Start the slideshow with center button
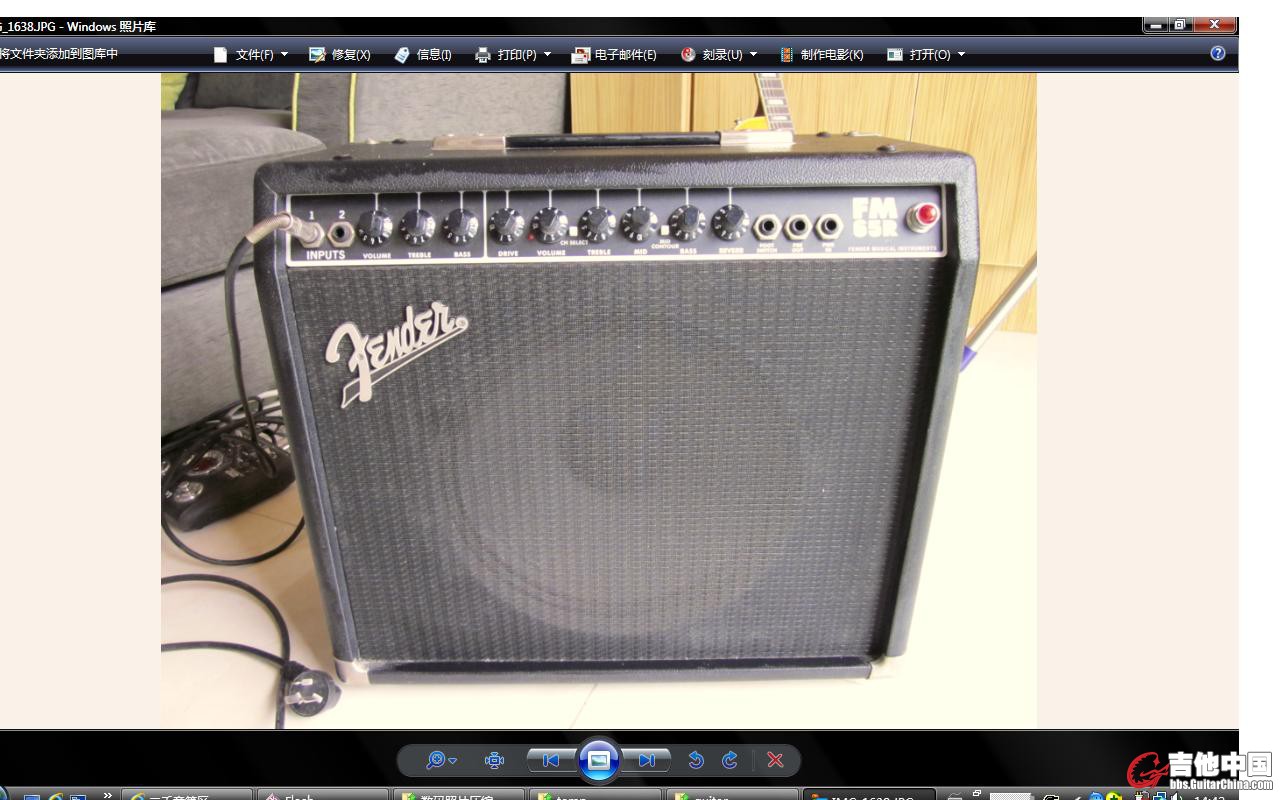This screenshot has height=800, width=1280. click(599, 761)
